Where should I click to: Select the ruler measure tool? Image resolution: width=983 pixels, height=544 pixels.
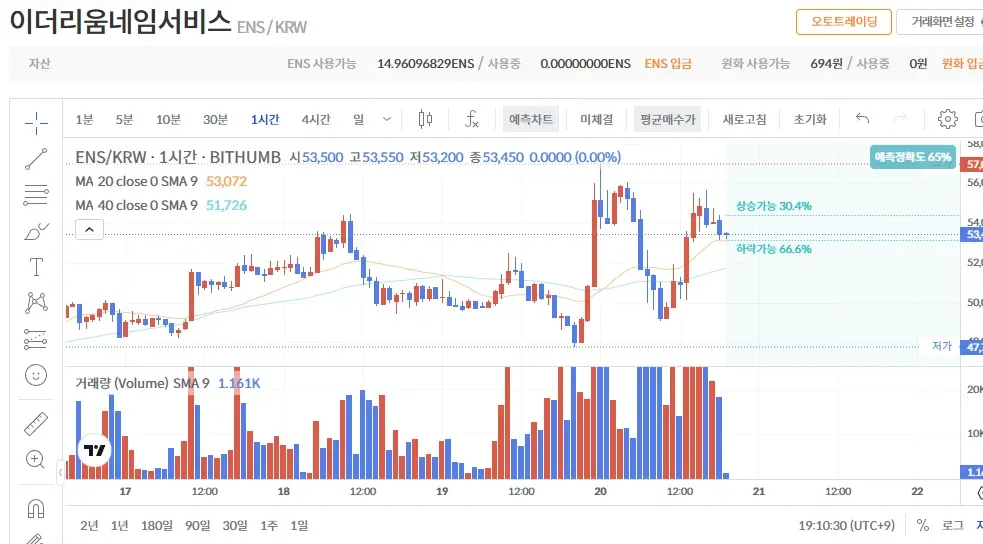[36, 424]
